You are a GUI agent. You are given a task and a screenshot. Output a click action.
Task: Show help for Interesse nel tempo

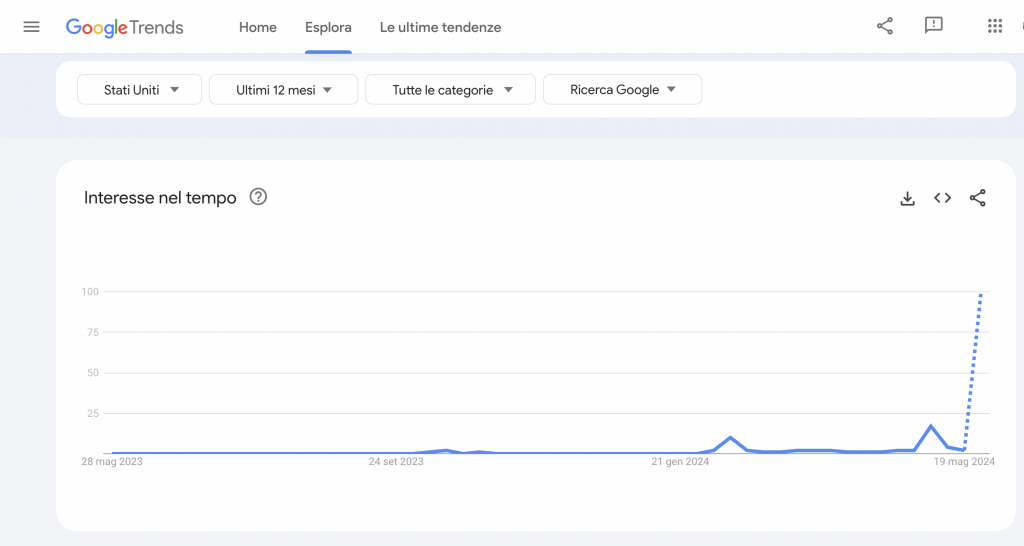(x=258, y=197)
